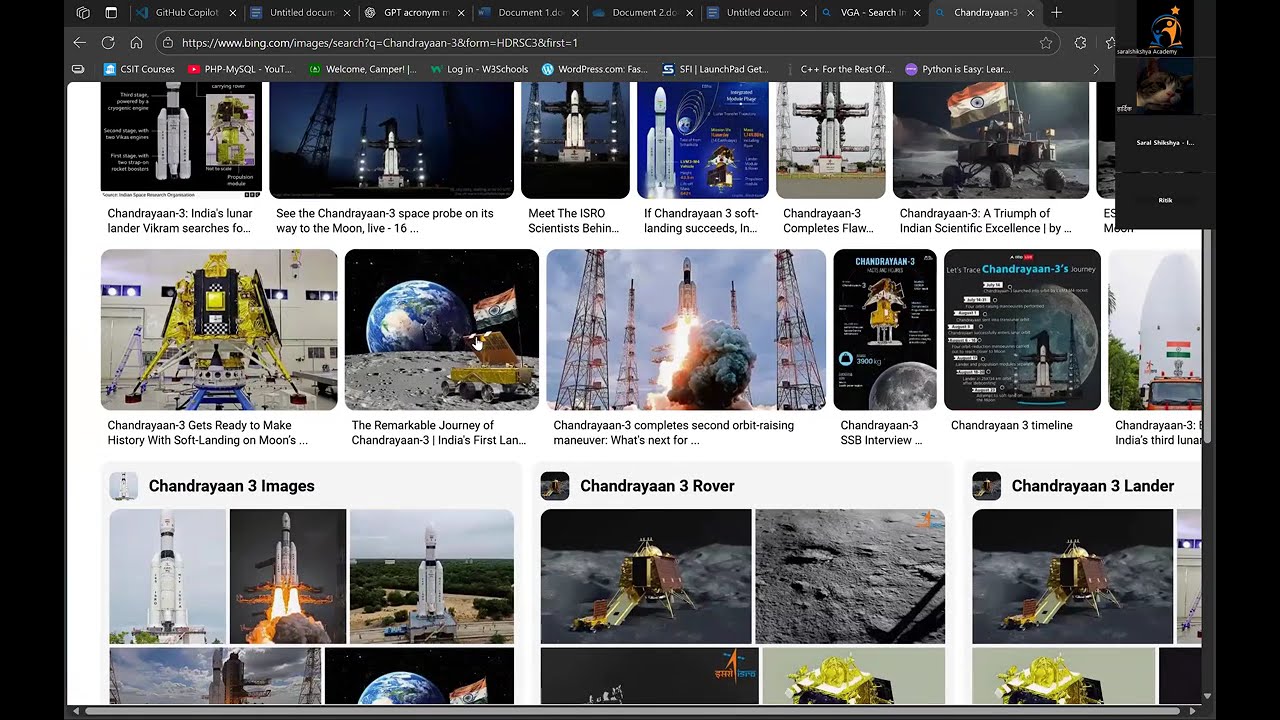
Task: Open the Chandrayaan-3's Journey timeline thumbnail
Action: 1022,330
